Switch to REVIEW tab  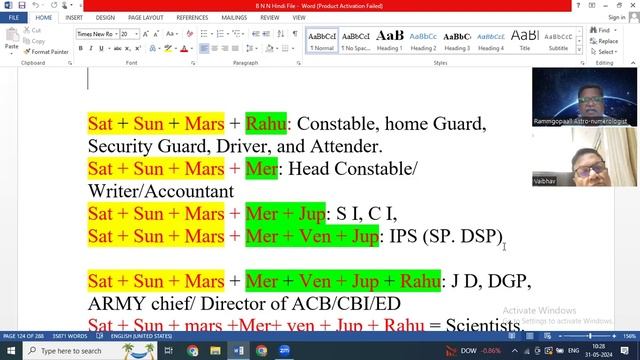270,18
